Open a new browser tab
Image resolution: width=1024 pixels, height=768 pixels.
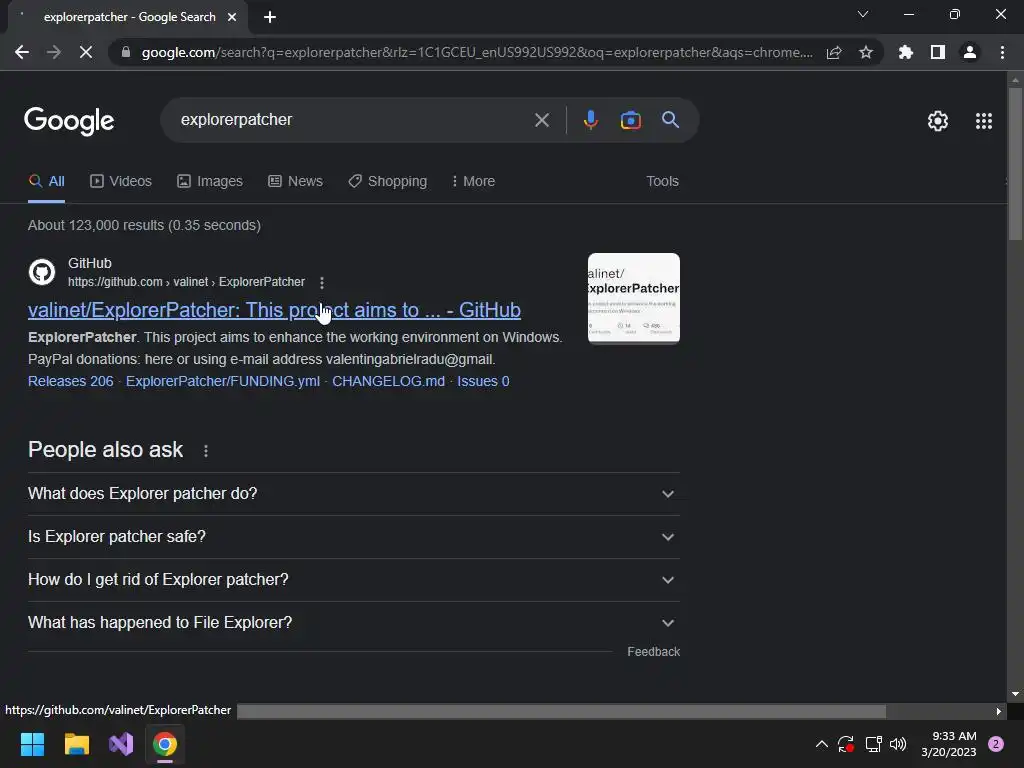(x=270, y=17)
